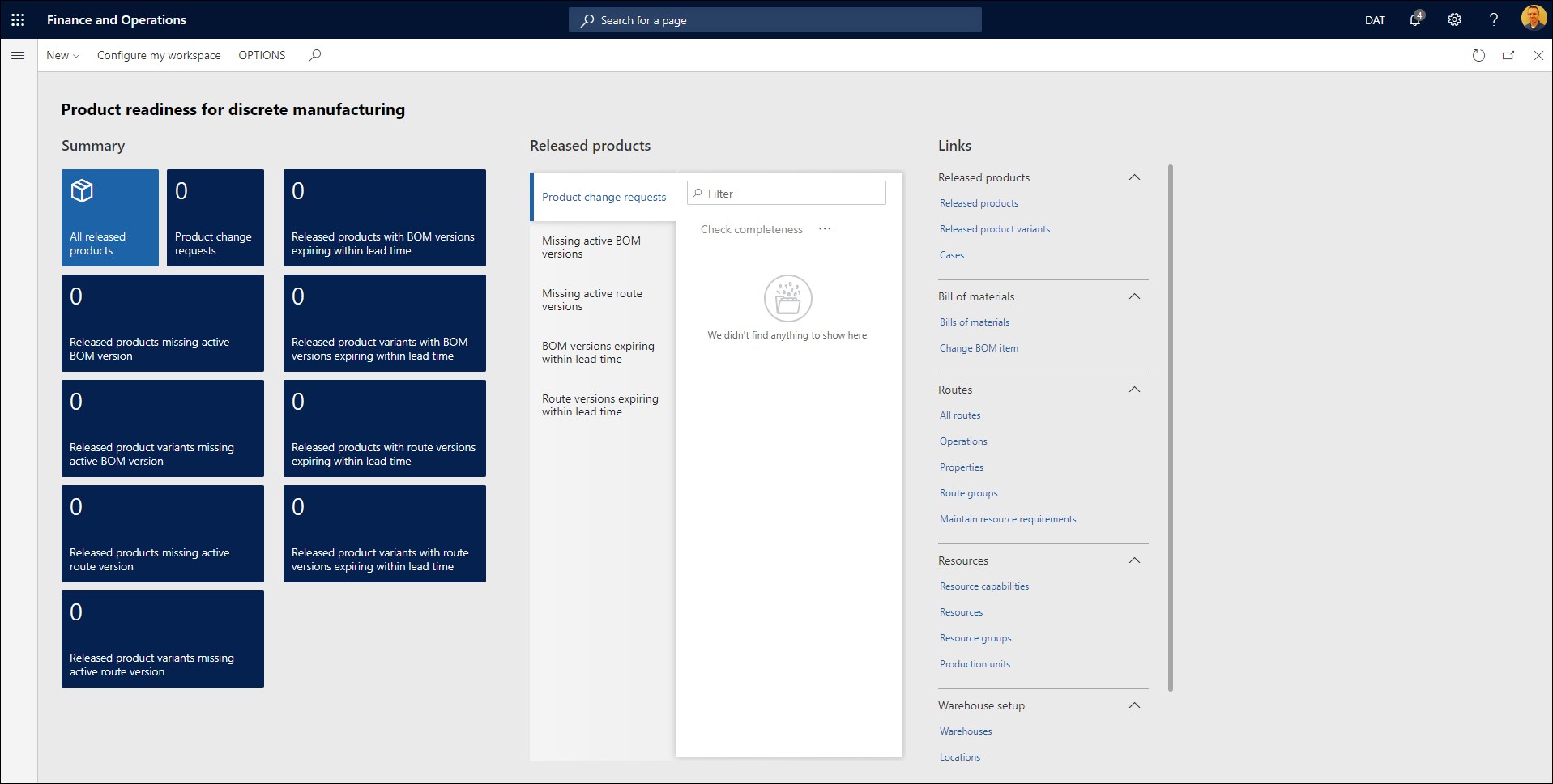Refresh the page using the refresh icon
Viewport: 1553px width, 784px height.
click(1478, 55)
